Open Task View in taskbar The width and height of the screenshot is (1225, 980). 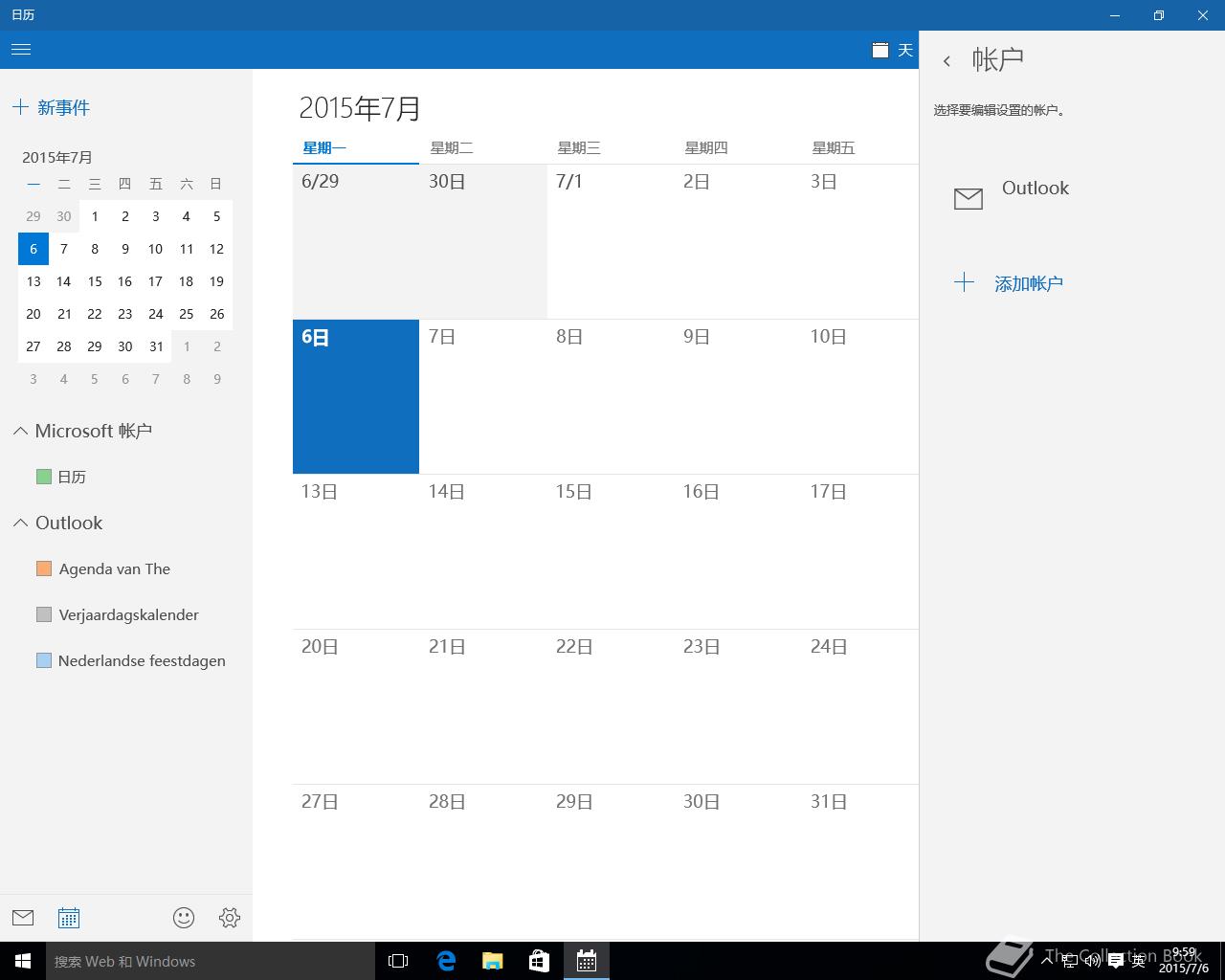tap(398, 961)
